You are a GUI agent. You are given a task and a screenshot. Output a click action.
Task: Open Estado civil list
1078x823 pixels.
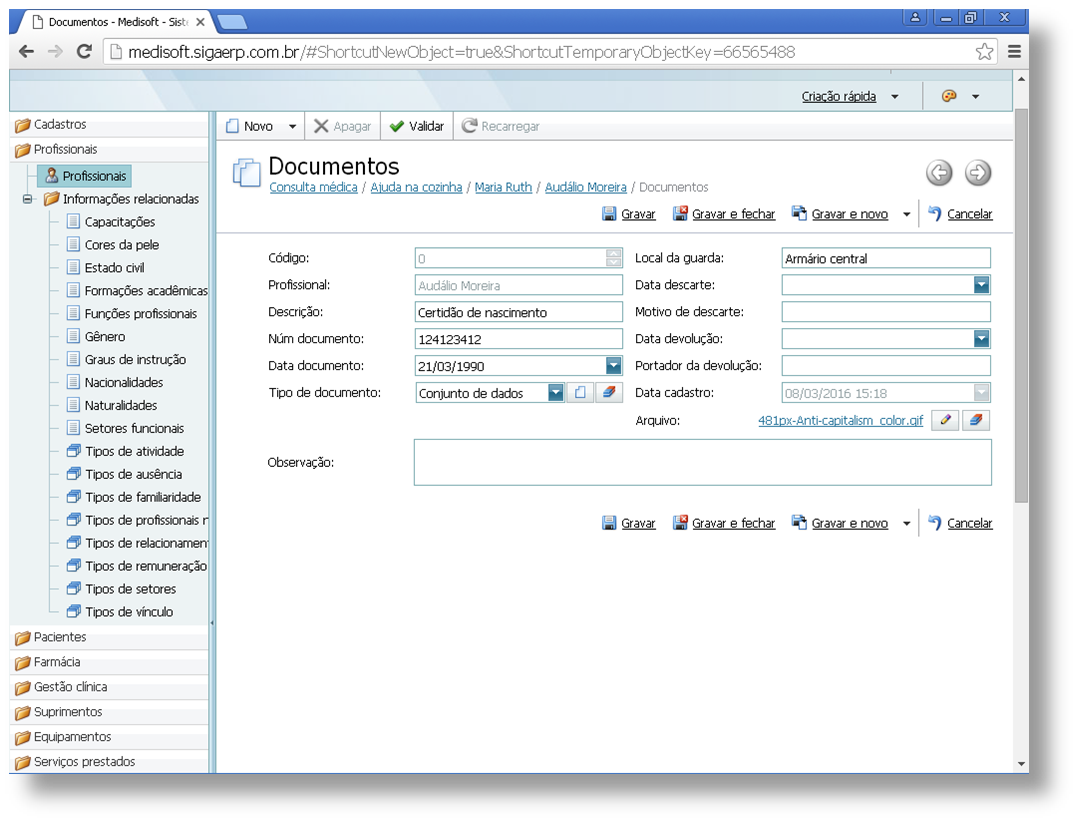point(114,267)
